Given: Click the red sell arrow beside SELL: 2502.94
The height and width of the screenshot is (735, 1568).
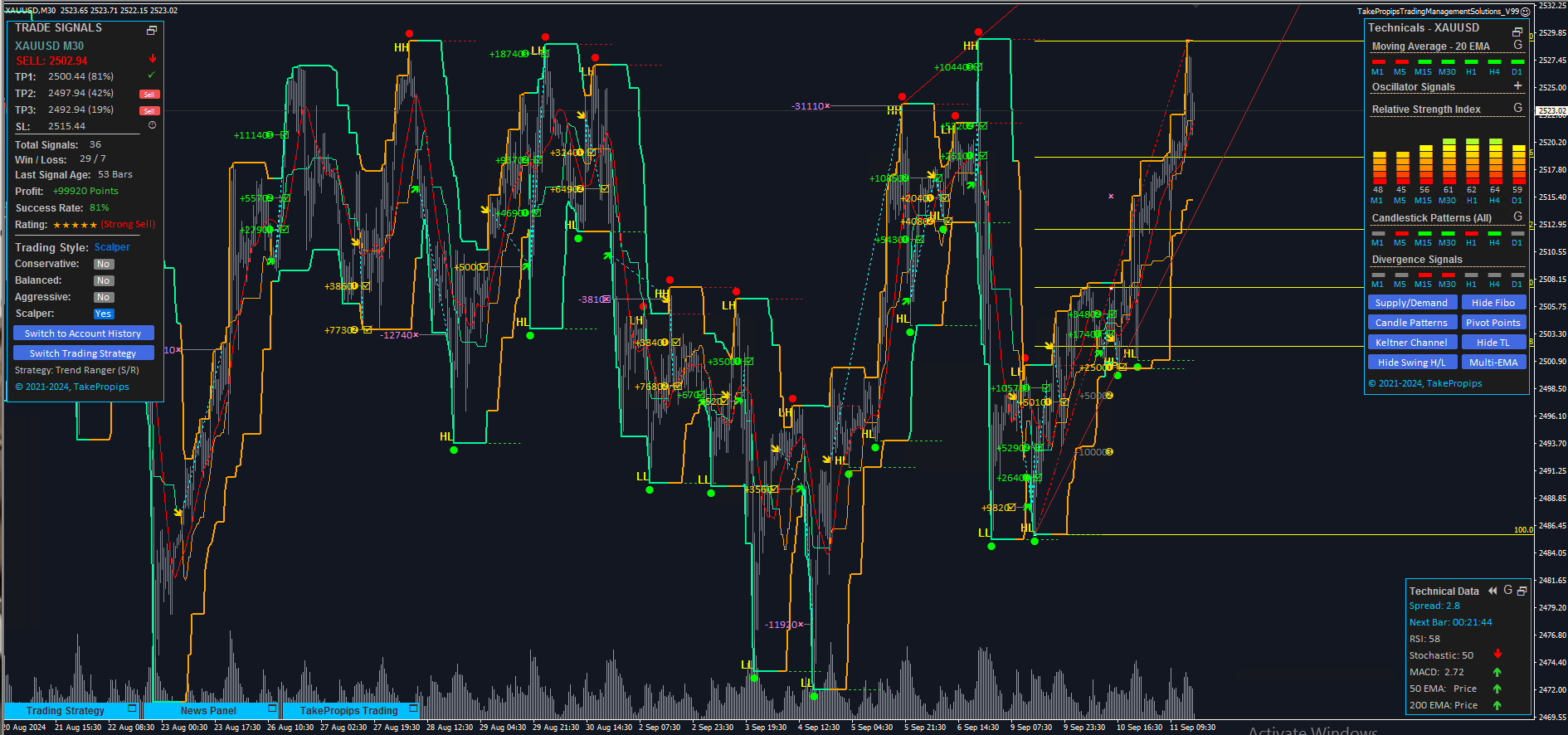Looking at the screenshot, I should 153,59.
